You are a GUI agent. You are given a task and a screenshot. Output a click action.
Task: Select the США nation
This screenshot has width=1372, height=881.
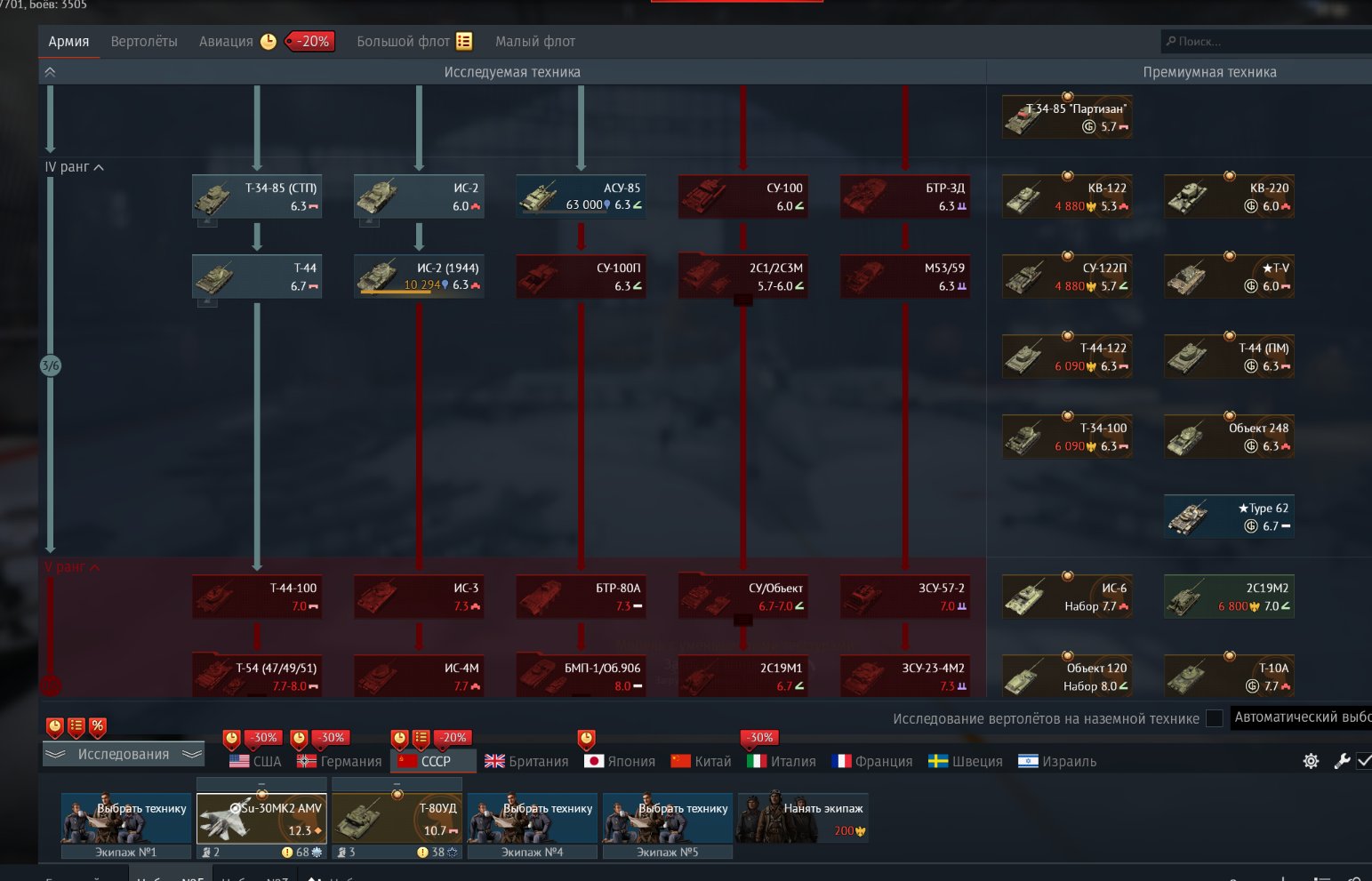[255, 761]
